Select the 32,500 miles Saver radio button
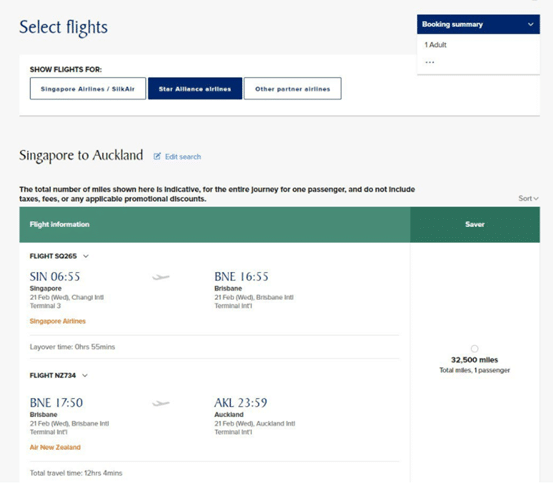Viewport: 553px width, 485px height. tap(474, 348)
